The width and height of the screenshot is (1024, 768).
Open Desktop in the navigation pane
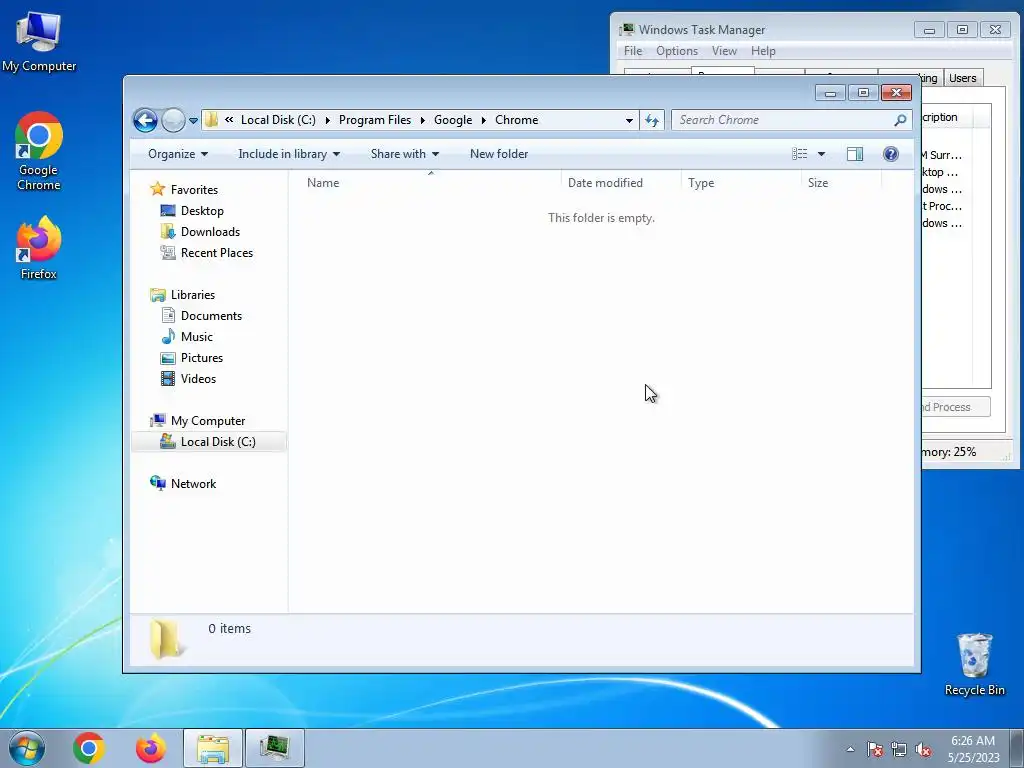202,211
